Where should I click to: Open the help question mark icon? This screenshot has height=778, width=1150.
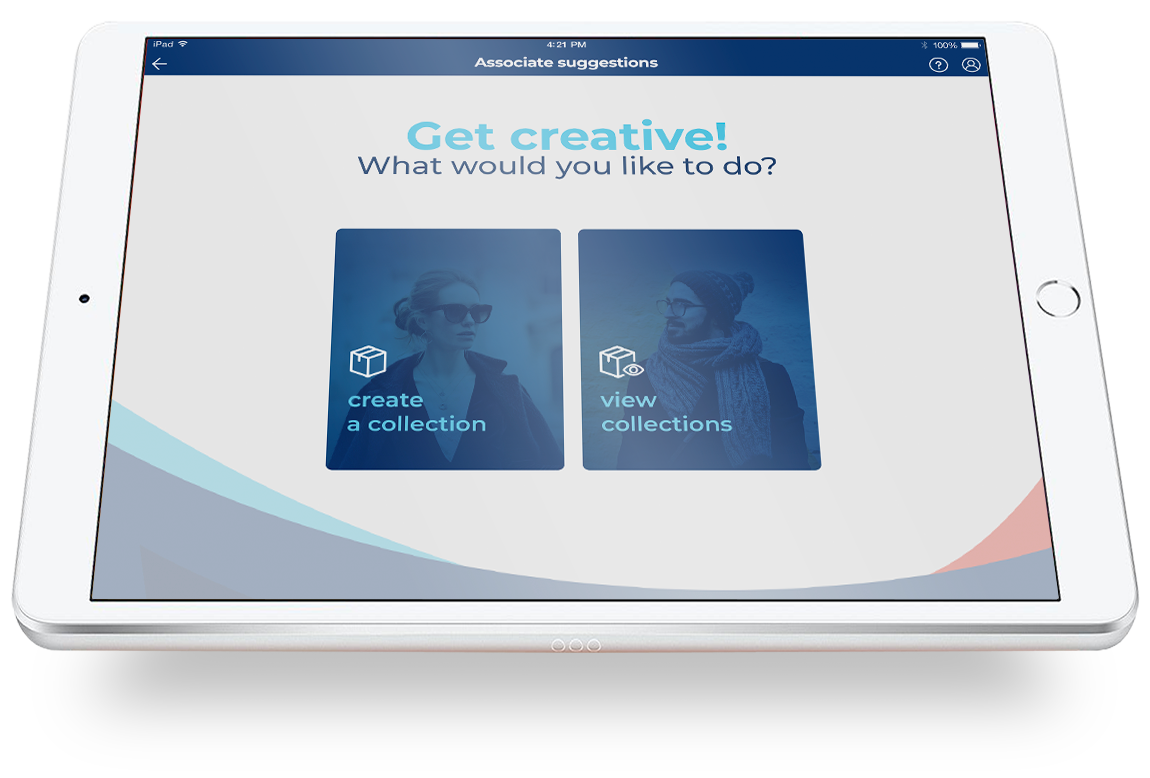(x=938, y=65)
